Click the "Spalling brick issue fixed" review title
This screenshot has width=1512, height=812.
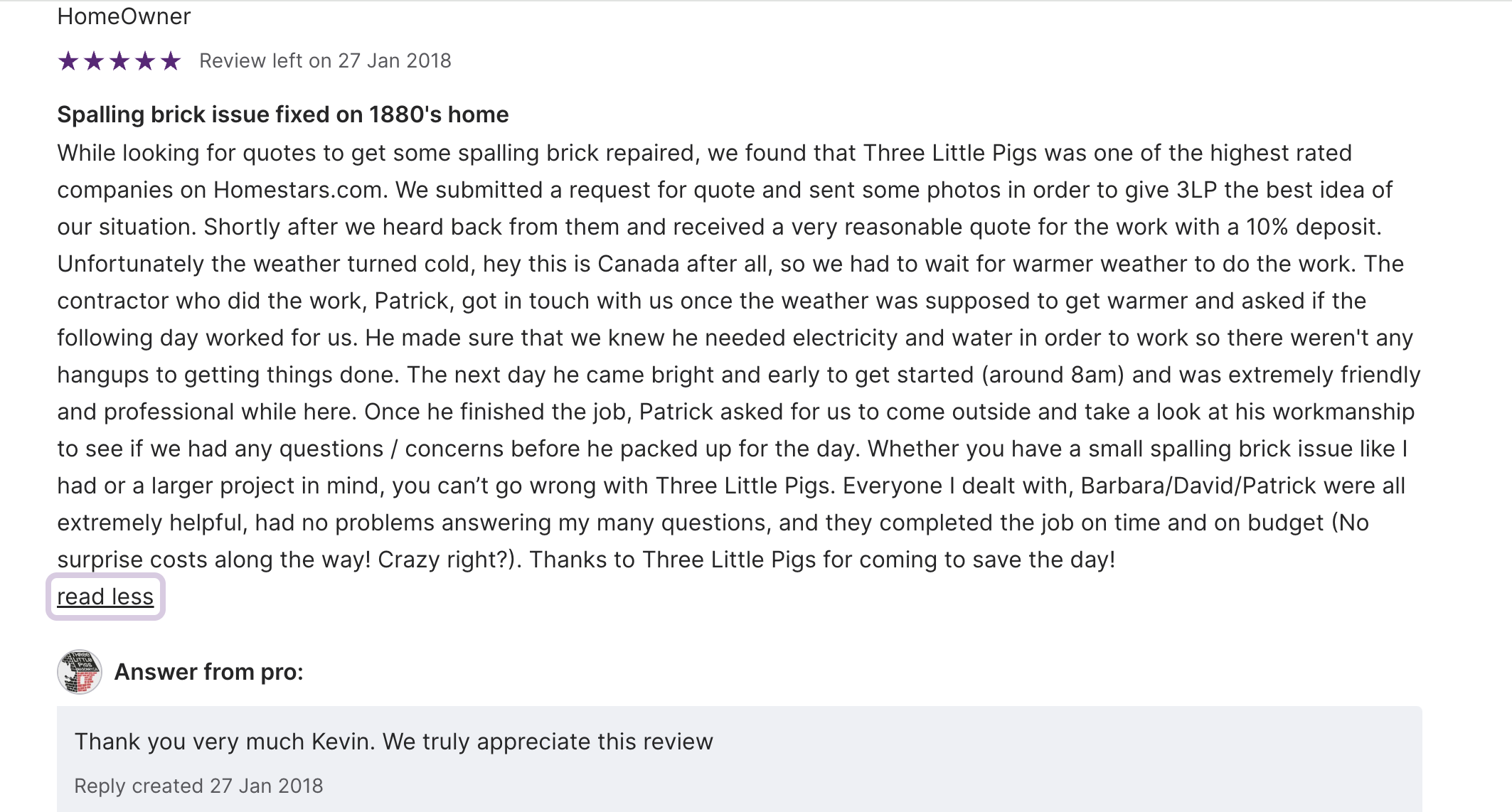282,114
